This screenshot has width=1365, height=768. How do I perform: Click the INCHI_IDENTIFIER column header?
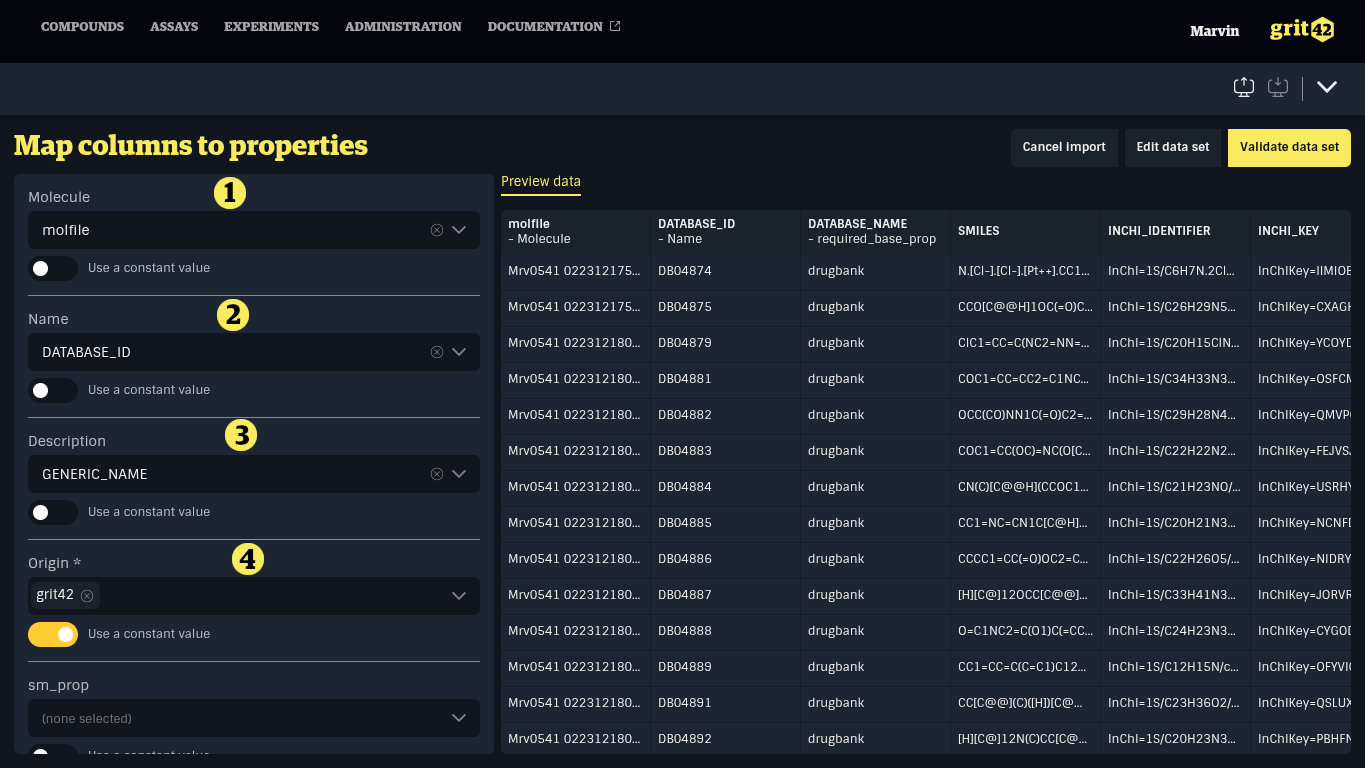click(1176, 231)
